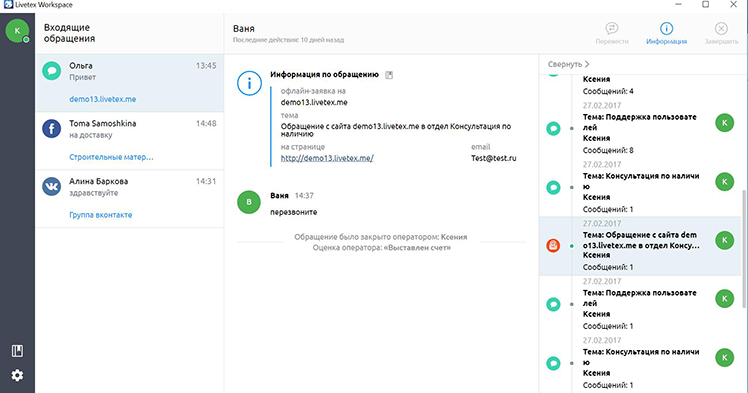
Task: Click Оценка оператора: «Выставлен счет» line
Action: 382,248
